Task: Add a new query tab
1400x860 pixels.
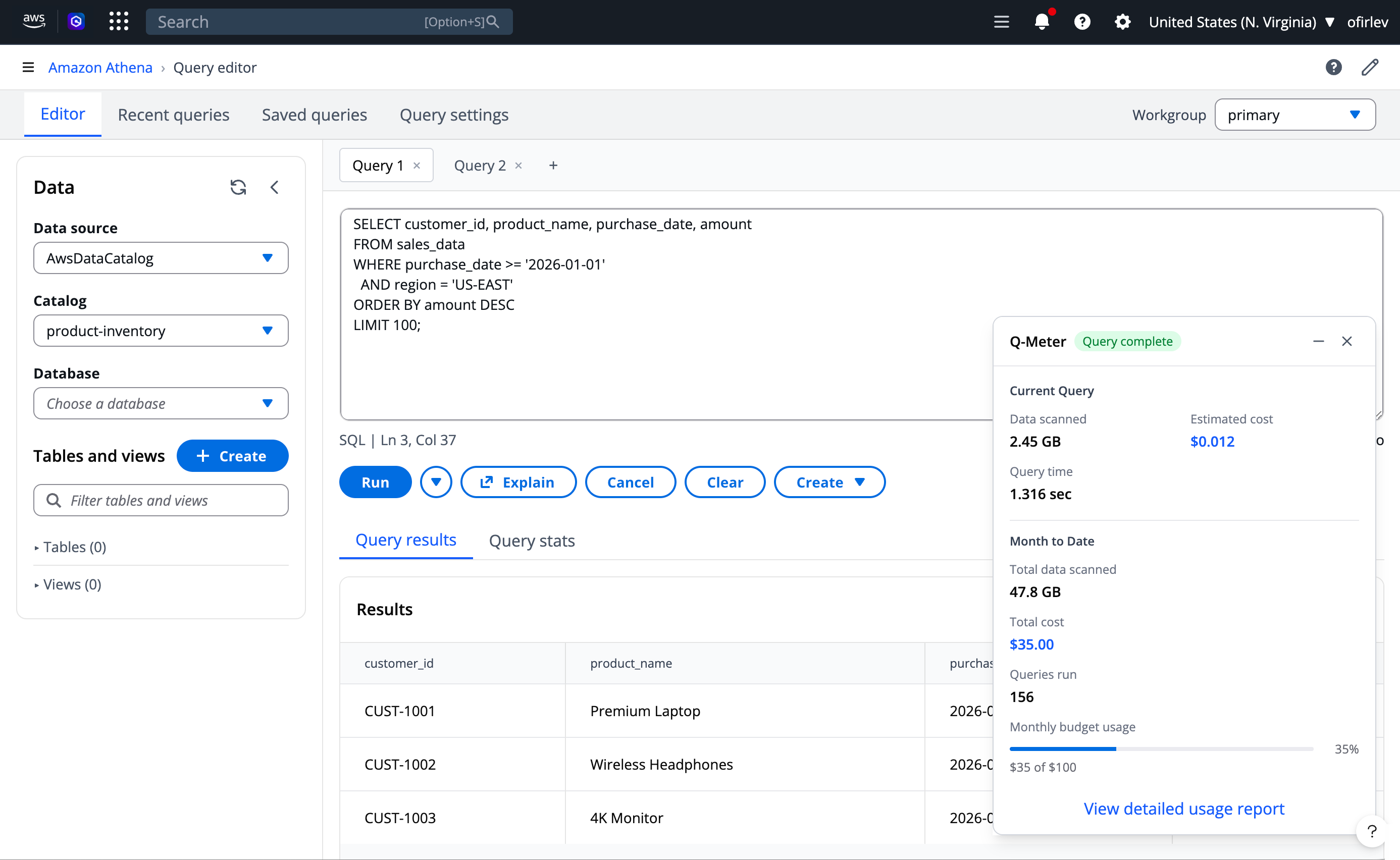Action: (553, 166)
